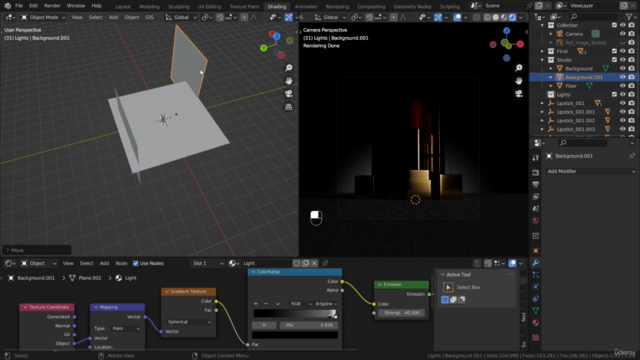Image resolution: width=640 pixels, height=360 pixels.
Task: Open the Texture properties tab icon
Action: point(536,338)
